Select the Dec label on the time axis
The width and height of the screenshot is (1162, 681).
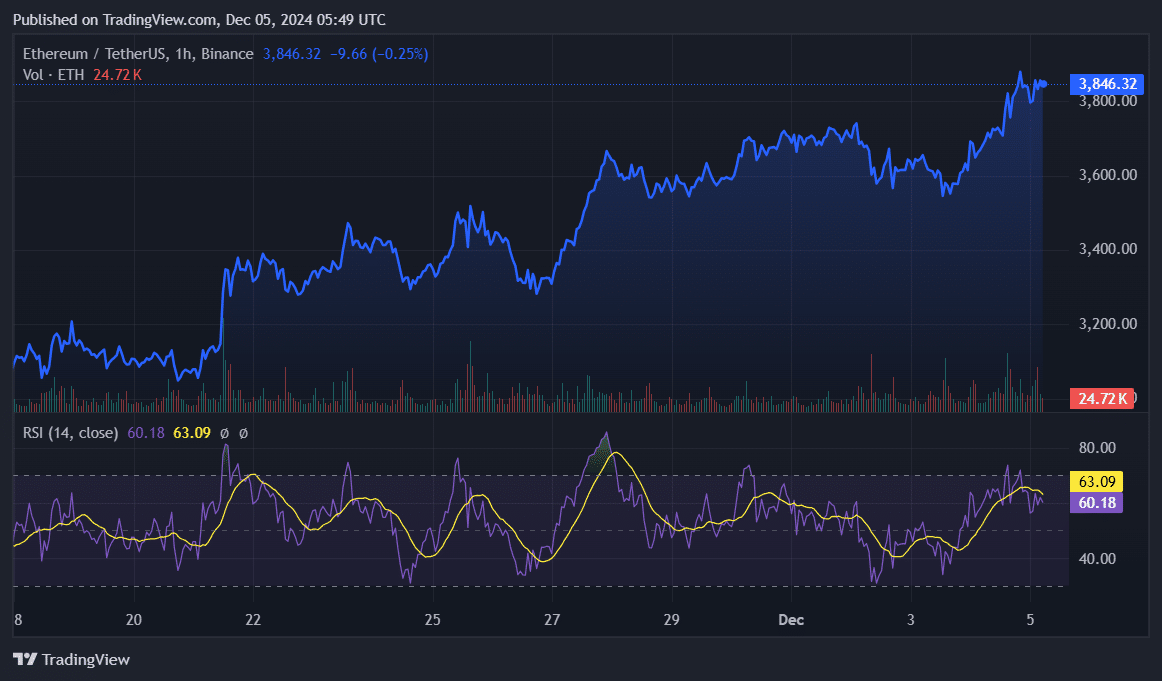(x=791, y=620)
